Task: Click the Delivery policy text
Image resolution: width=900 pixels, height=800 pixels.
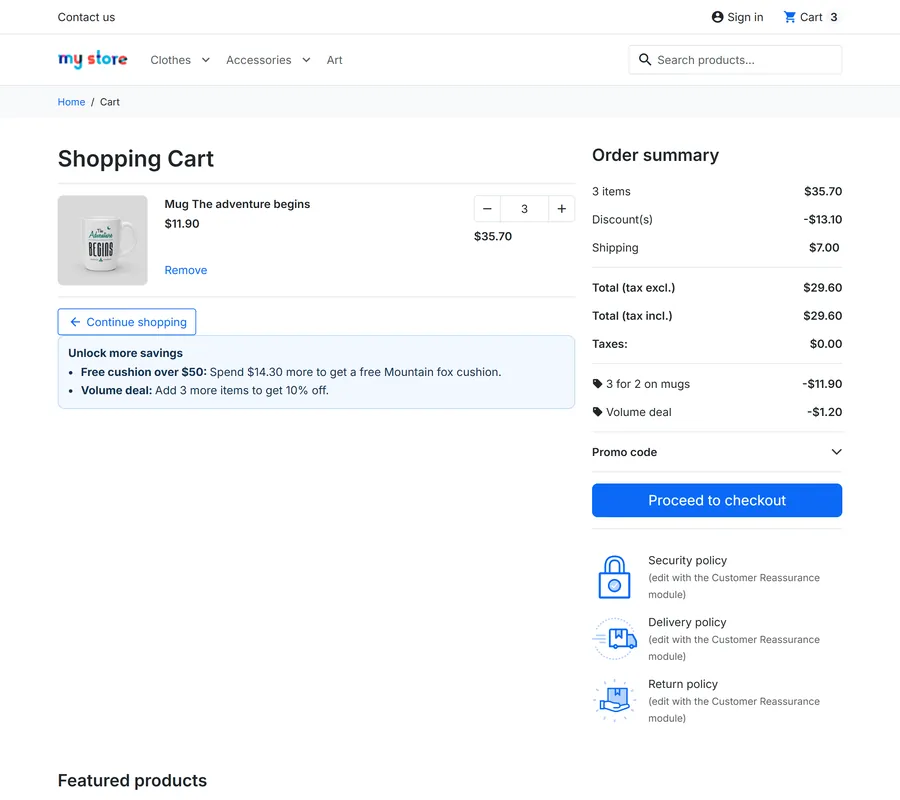Action: [687, 622]
